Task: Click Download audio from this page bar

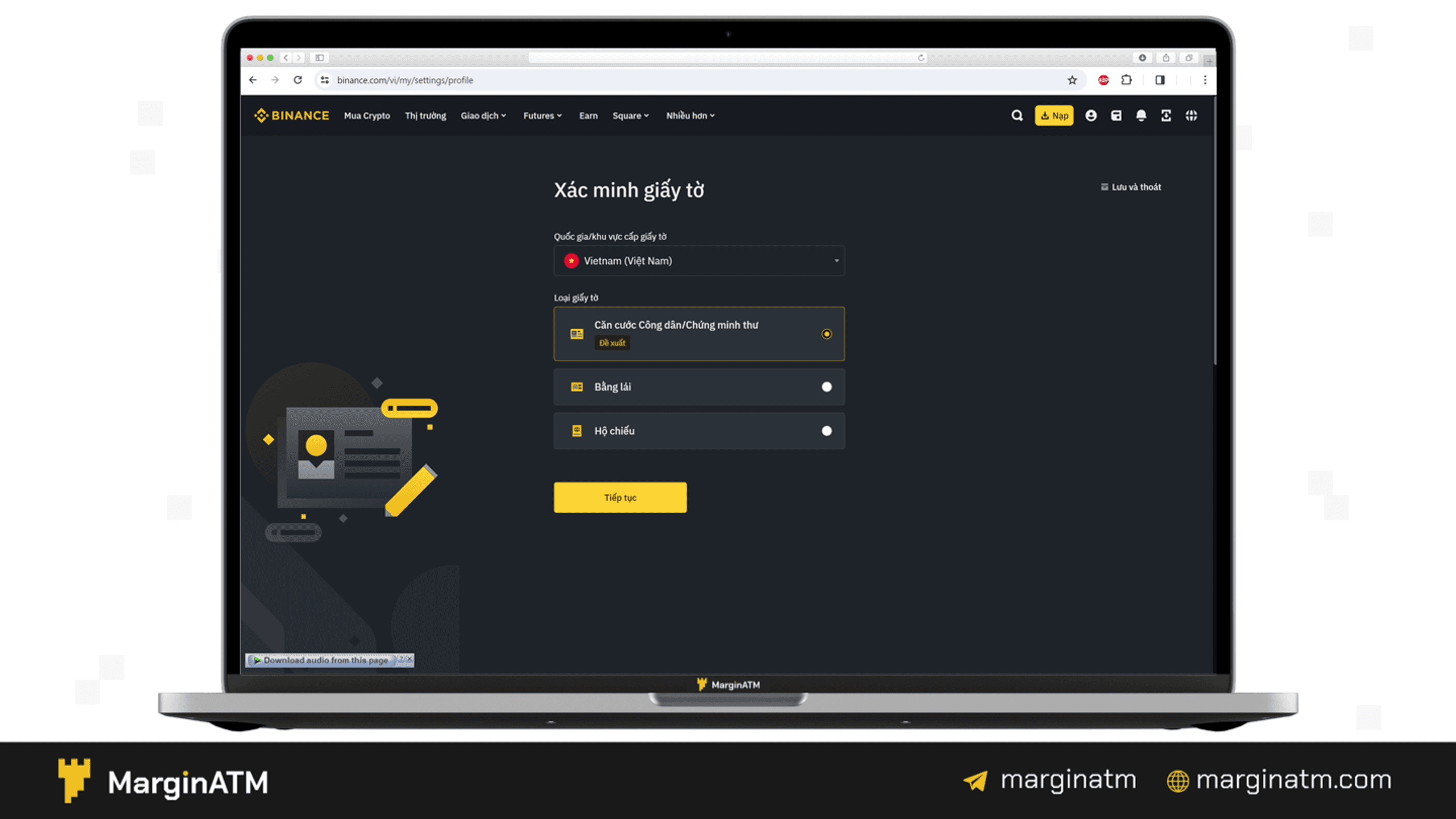Action: (321, 660)
